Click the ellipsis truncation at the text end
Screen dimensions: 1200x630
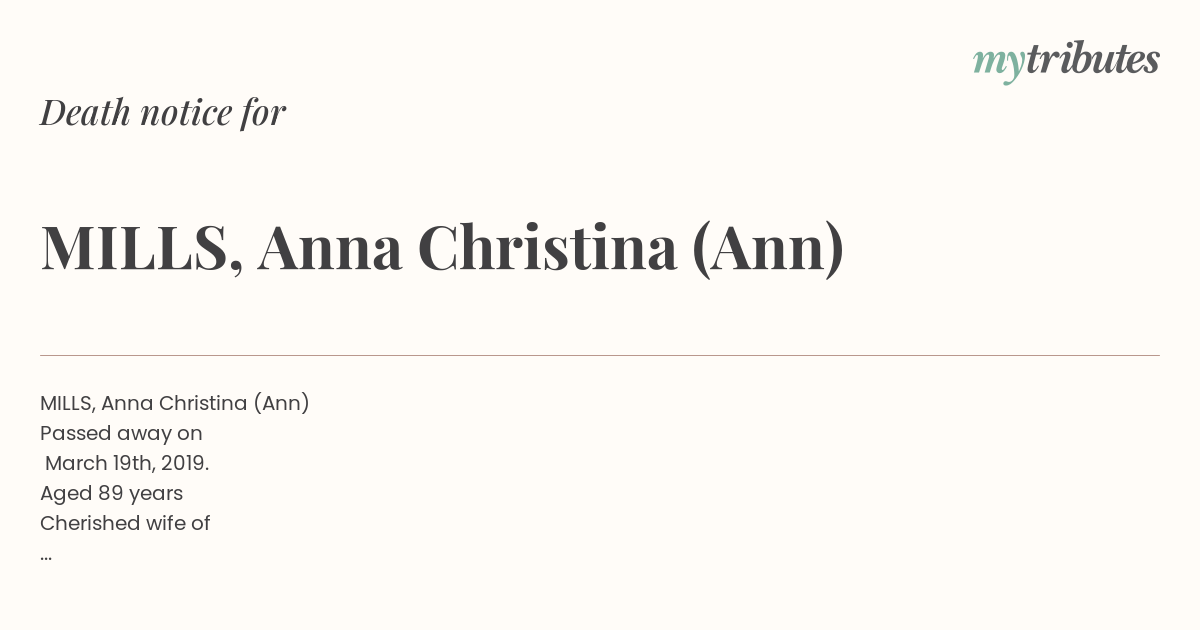tap(46, 557)
